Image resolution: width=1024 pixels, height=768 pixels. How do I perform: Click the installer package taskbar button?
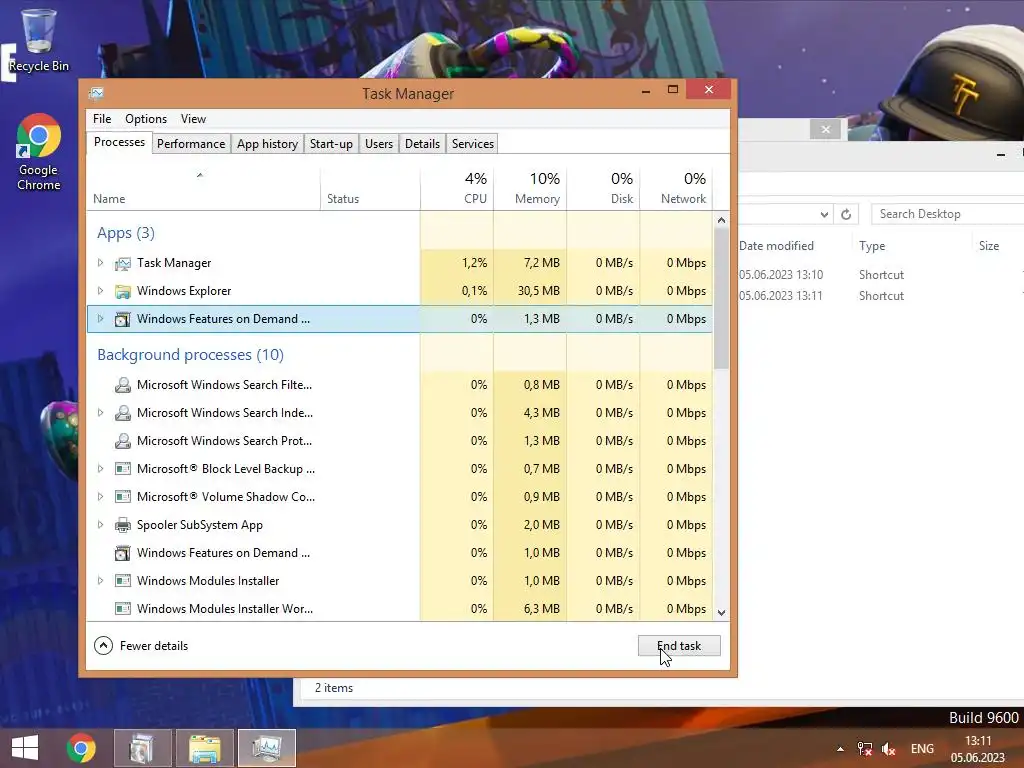(142, 748)
